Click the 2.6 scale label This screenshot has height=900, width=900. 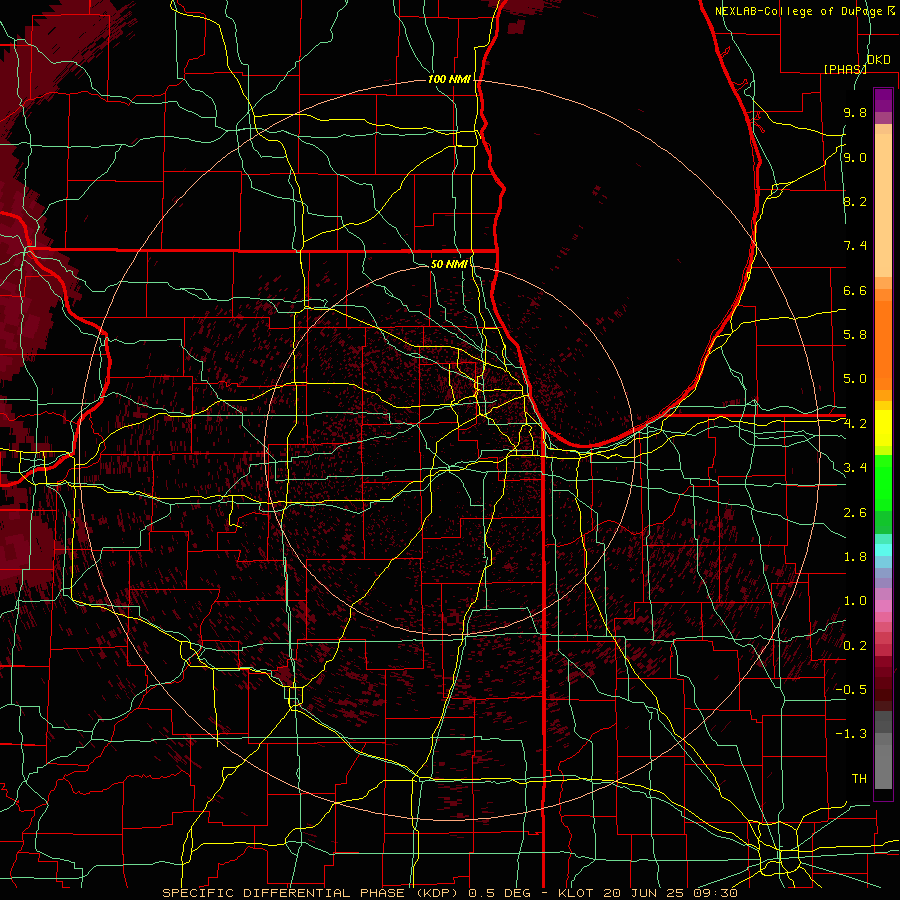(855, 513)
